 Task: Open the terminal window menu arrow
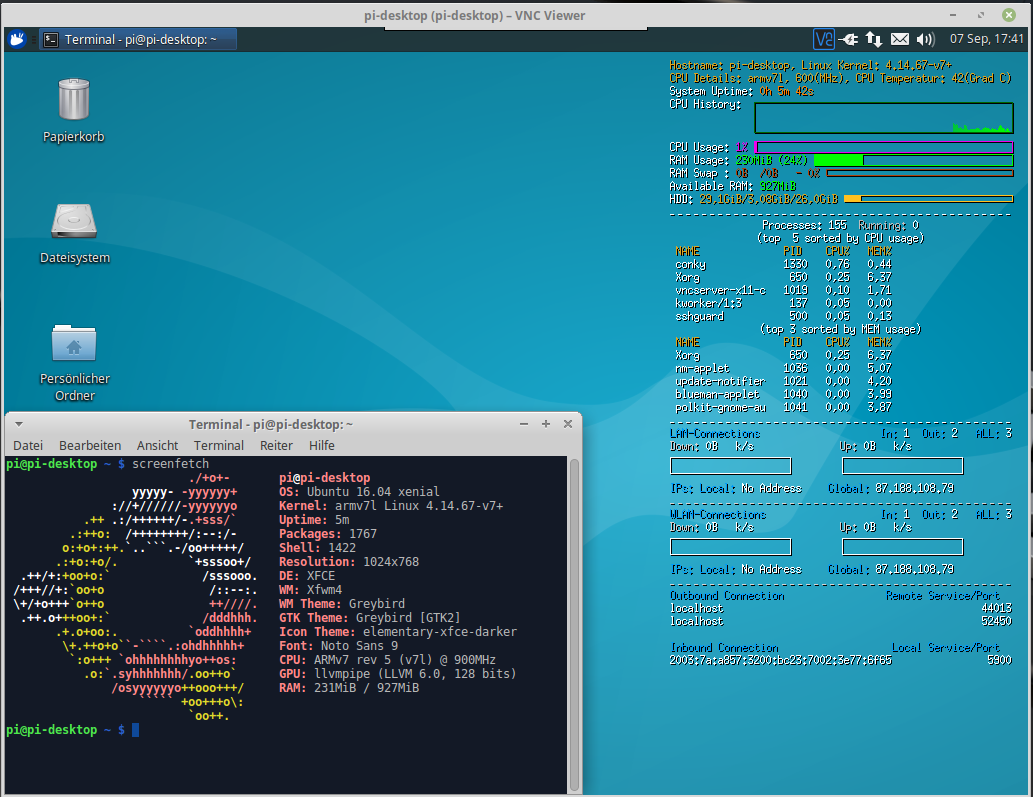click(18, 423)
